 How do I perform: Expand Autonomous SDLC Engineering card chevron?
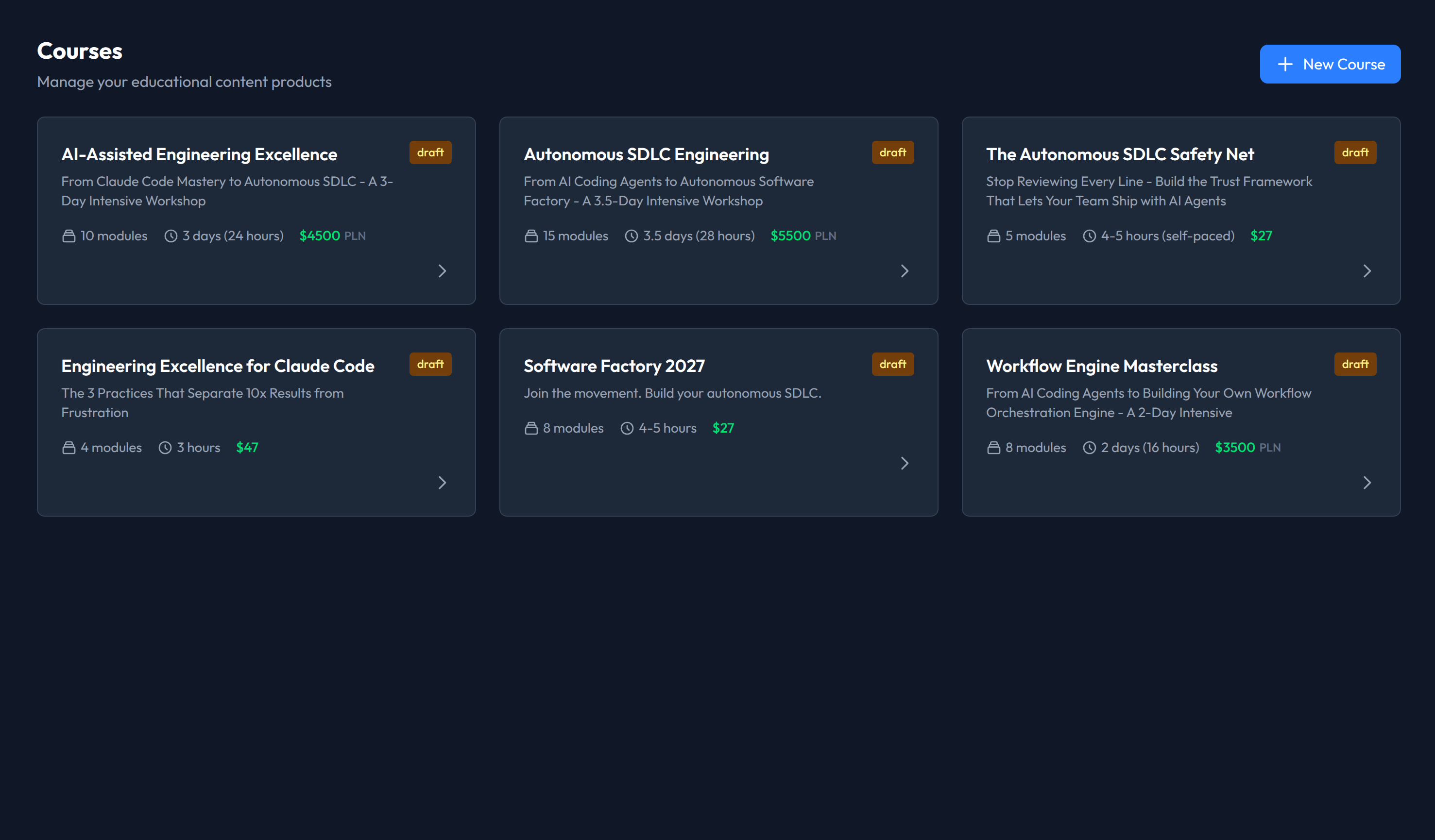coord(904,271)
